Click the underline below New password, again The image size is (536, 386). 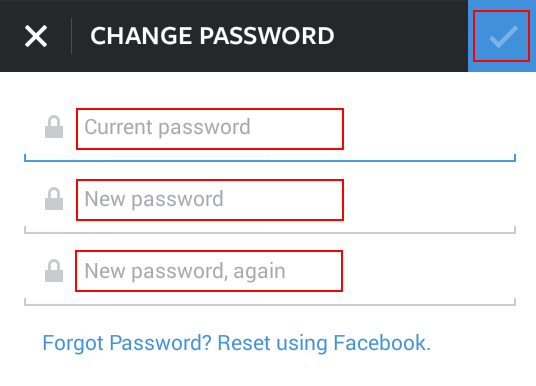(x=270, y=304)
